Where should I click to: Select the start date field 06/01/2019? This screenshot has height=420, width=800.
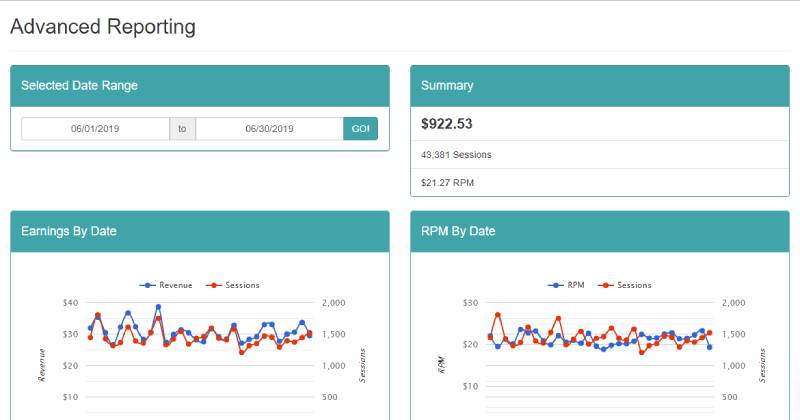click(x=95, y=129)
